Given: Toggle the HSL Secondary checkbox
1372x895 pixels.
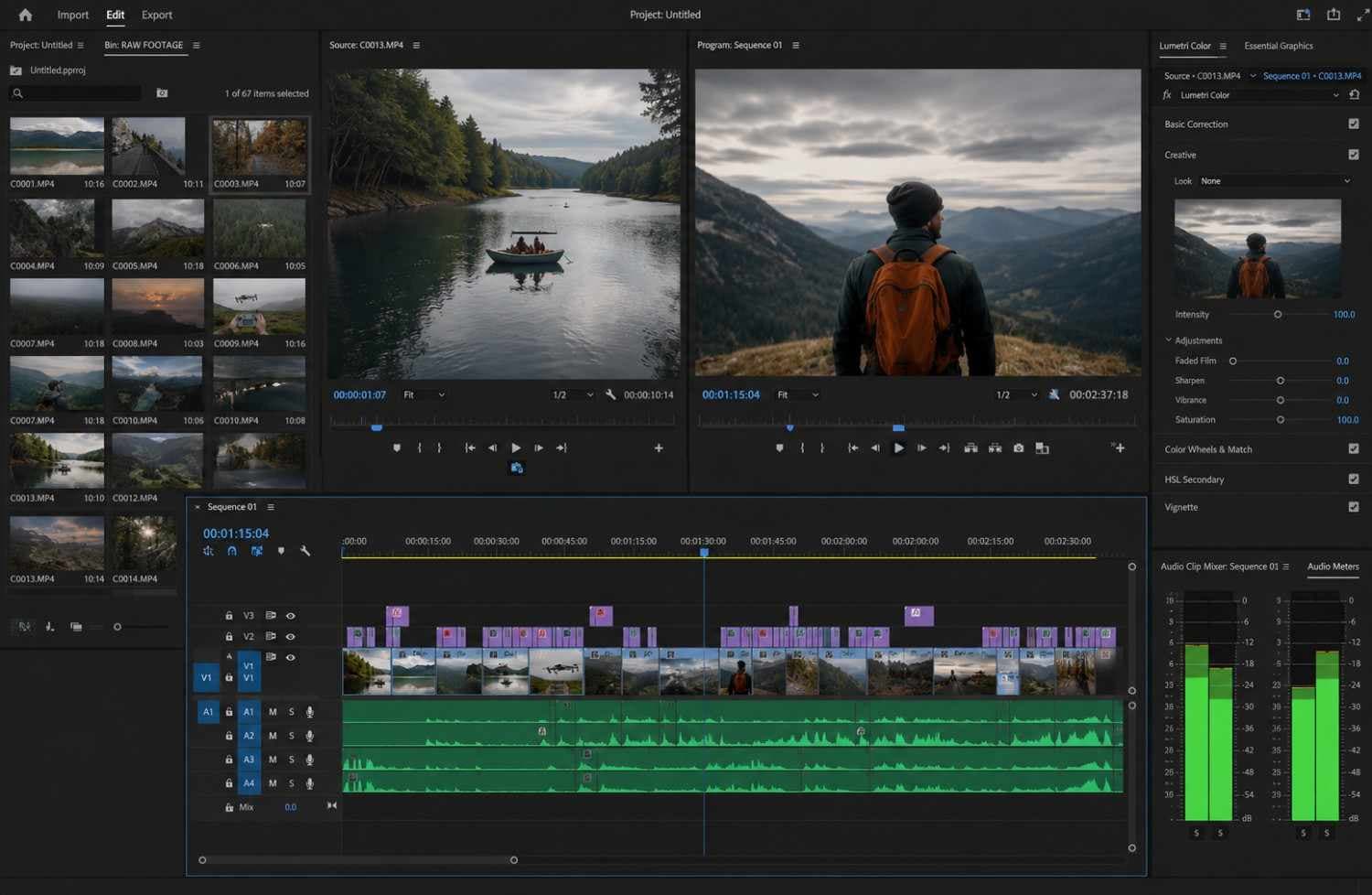Looking at the screenshot, I should point(1354,479).
